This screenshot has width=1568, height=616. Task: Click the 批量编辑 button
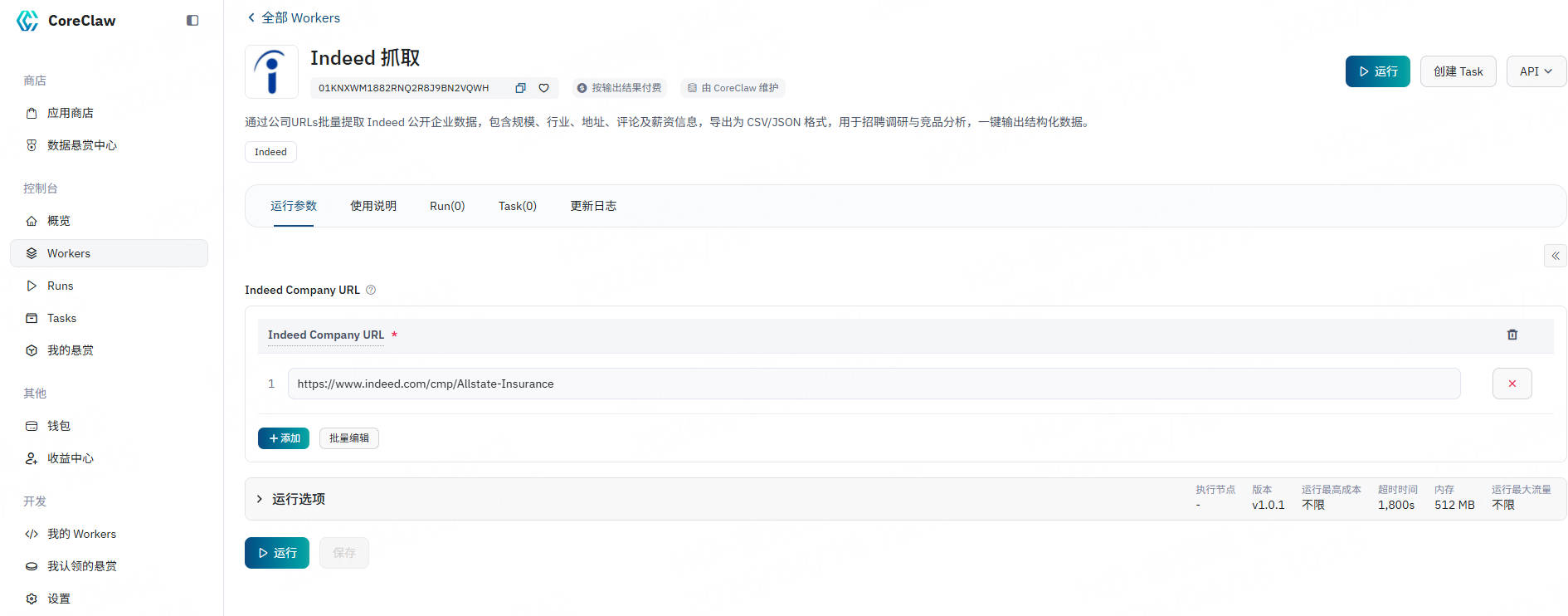[348, 438]
